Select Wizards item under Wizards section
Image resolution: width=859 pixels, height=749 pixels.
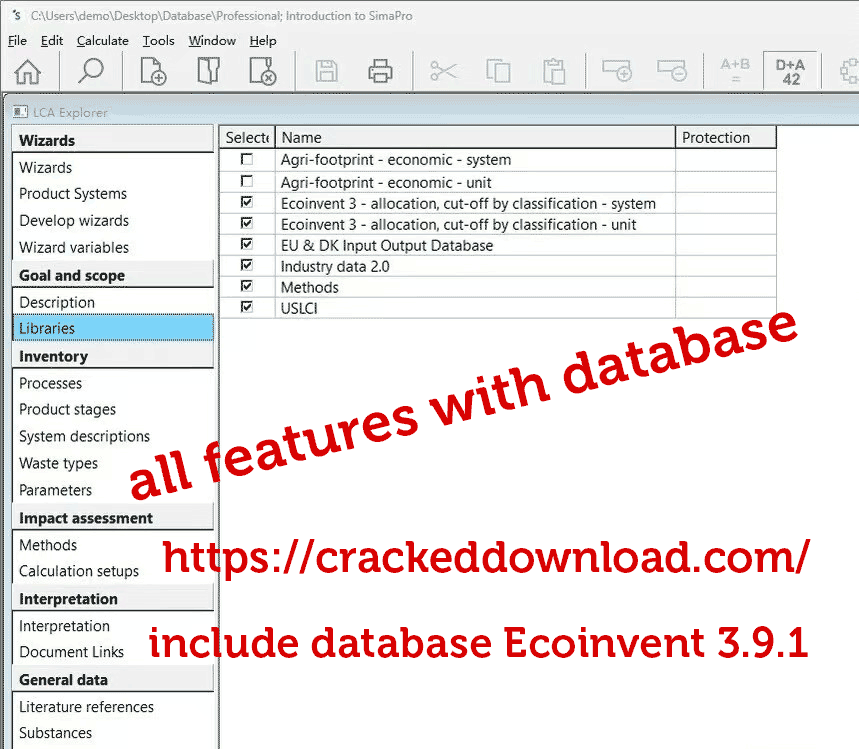[x=45, y=168]
